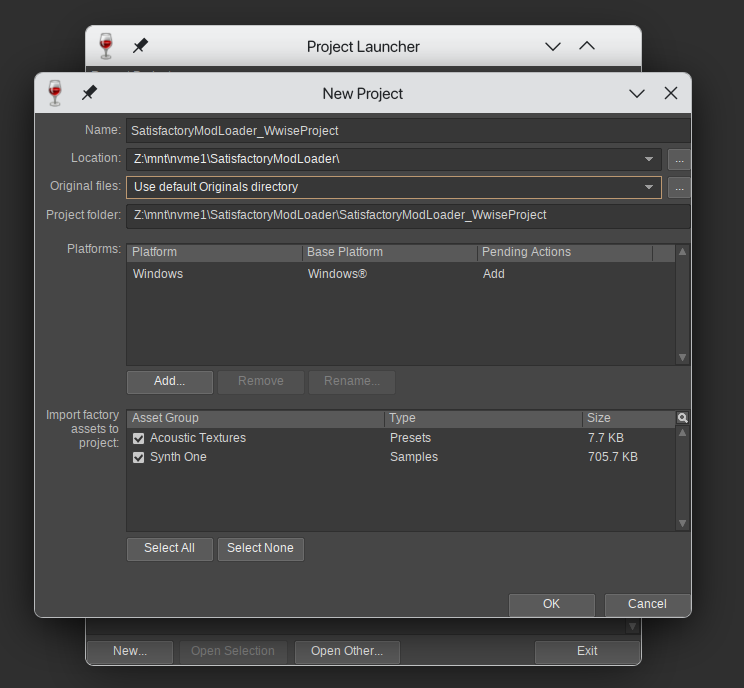The image size is (744, 688).
Task: Click the Project folder path field
Action: click(x=408, y=216)
